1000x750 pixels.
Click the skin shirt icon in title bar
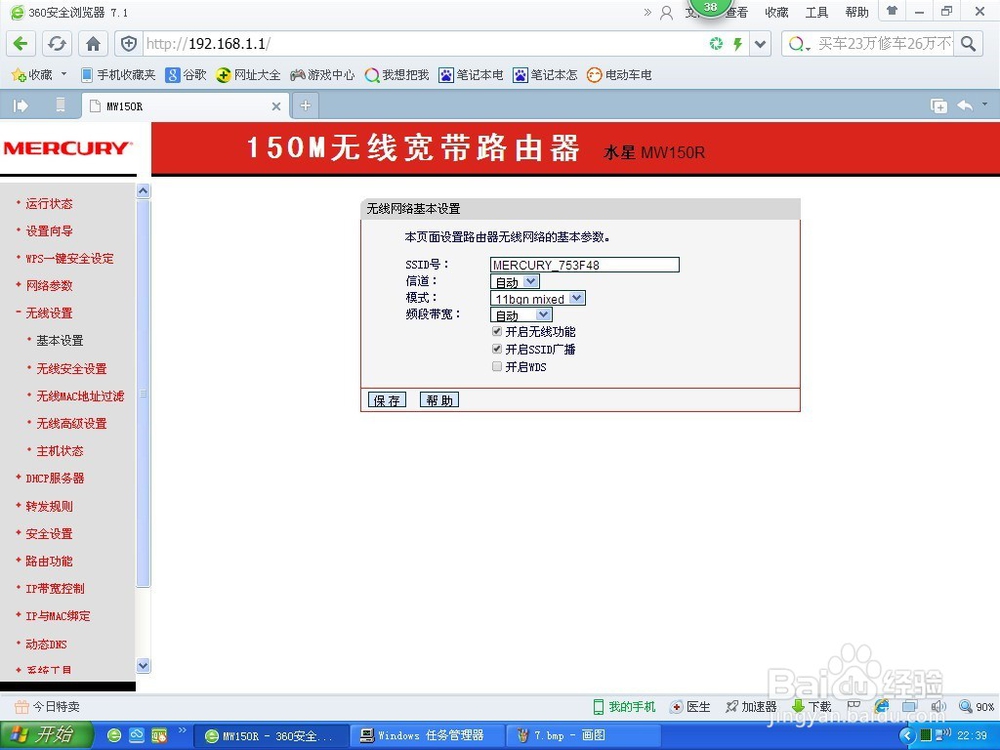click(x=893, y=11)
